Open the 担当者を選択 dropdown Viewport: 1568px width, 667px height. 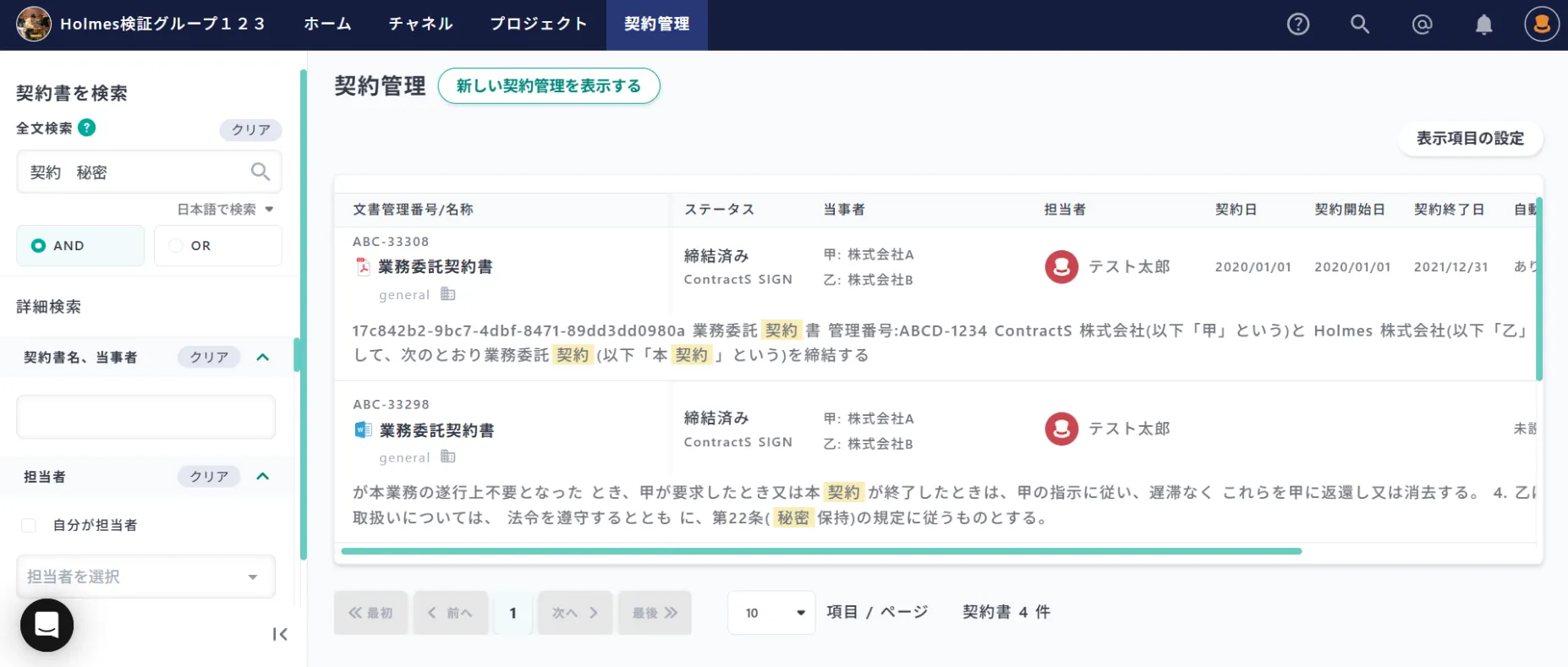click(145, 577)
